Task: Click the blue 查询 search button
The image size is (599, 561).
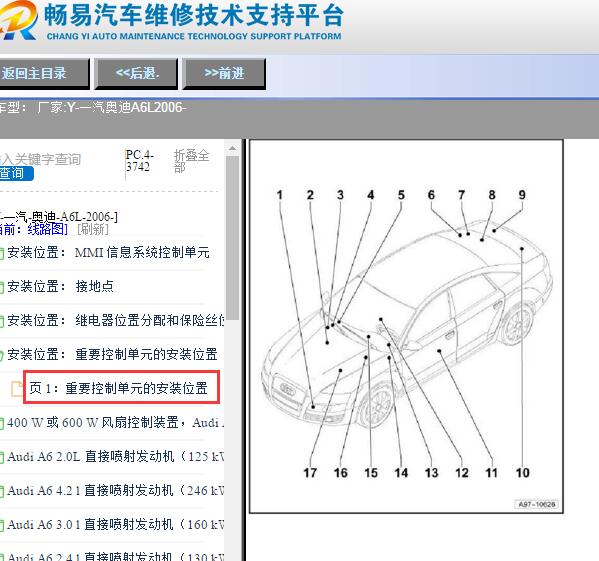Action: click(16, 173)
